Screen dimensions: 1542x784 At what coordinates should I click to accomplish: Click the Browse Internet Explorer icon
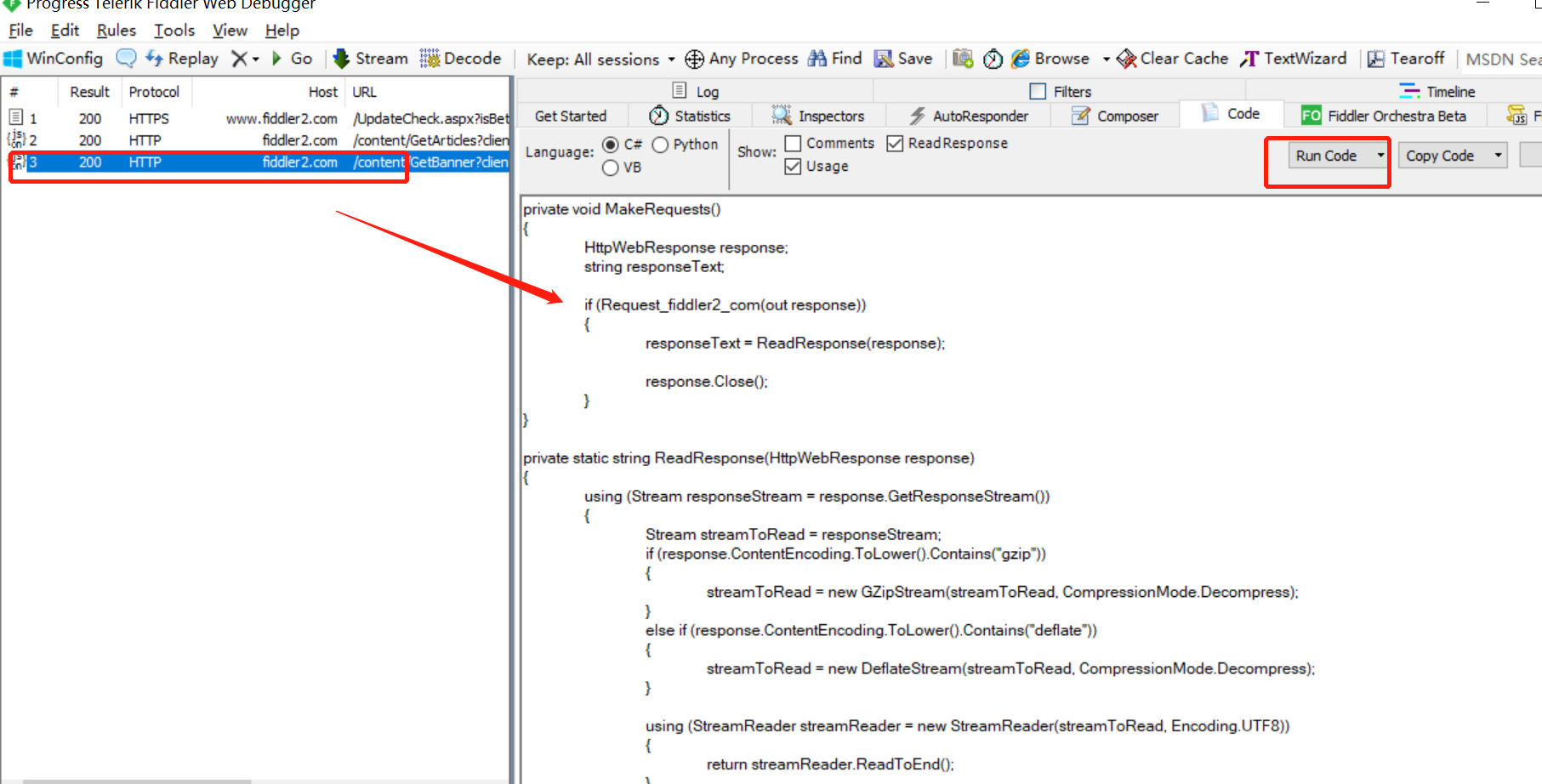tap(1021, 59)
